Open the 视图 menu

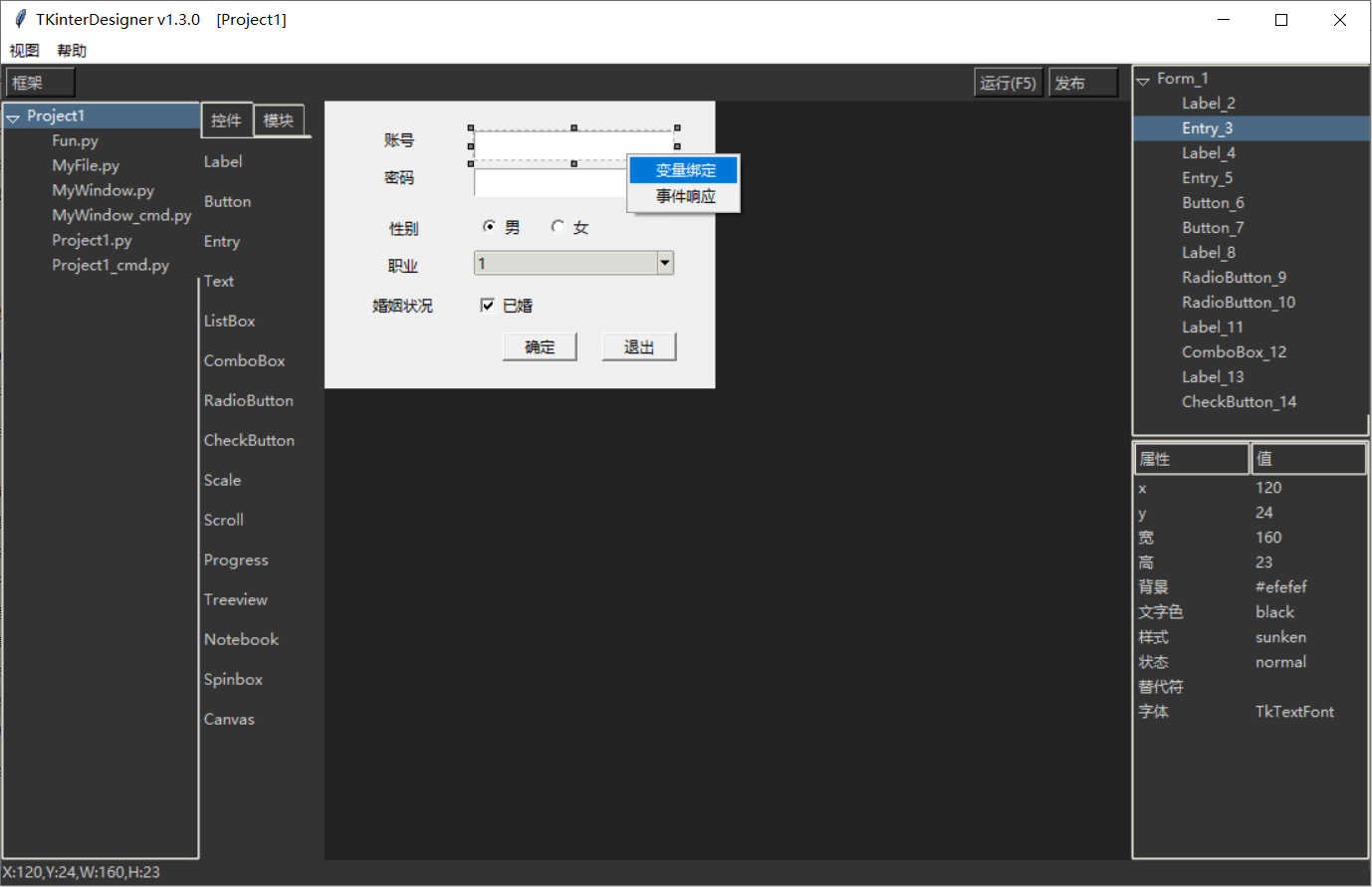click(24, 51)
